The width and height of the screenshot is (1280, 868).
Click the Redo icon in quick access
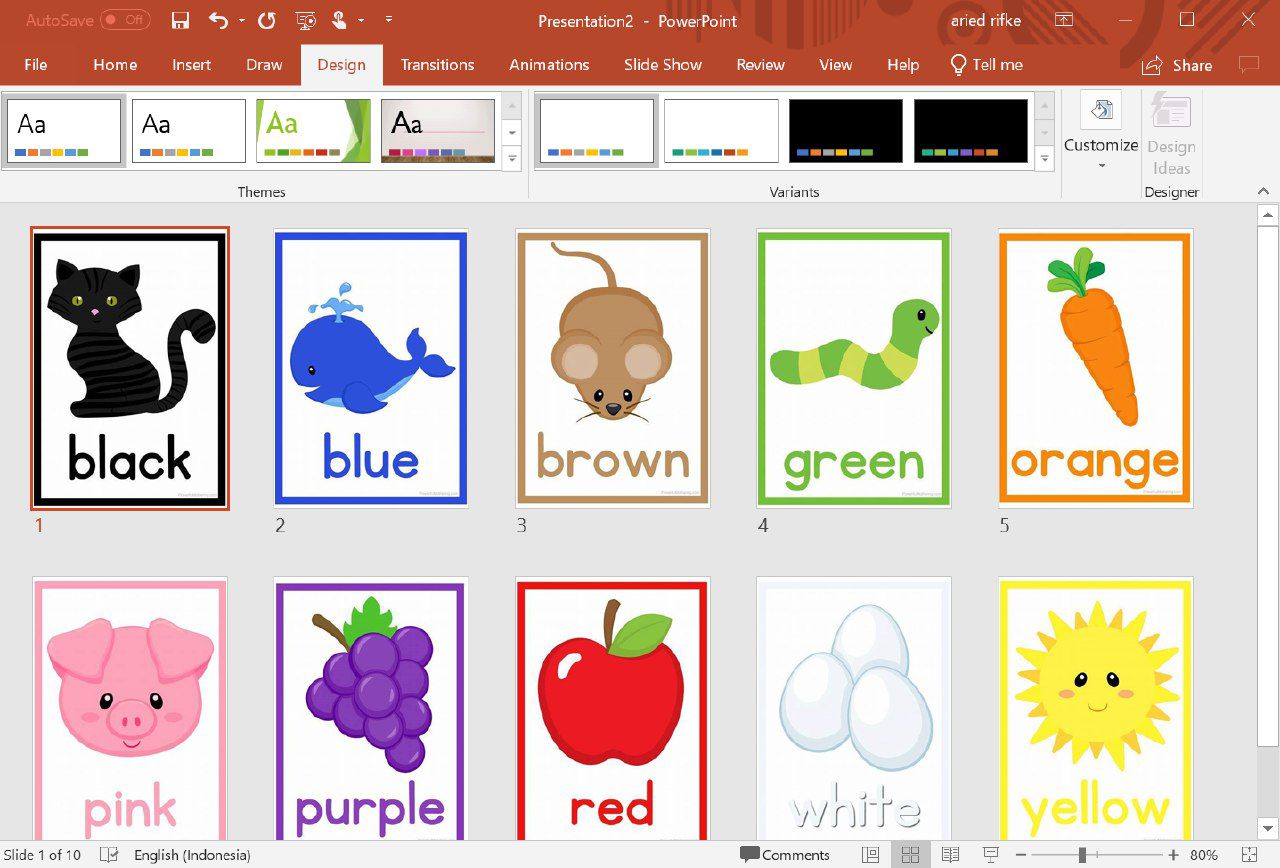pos(266,21)
